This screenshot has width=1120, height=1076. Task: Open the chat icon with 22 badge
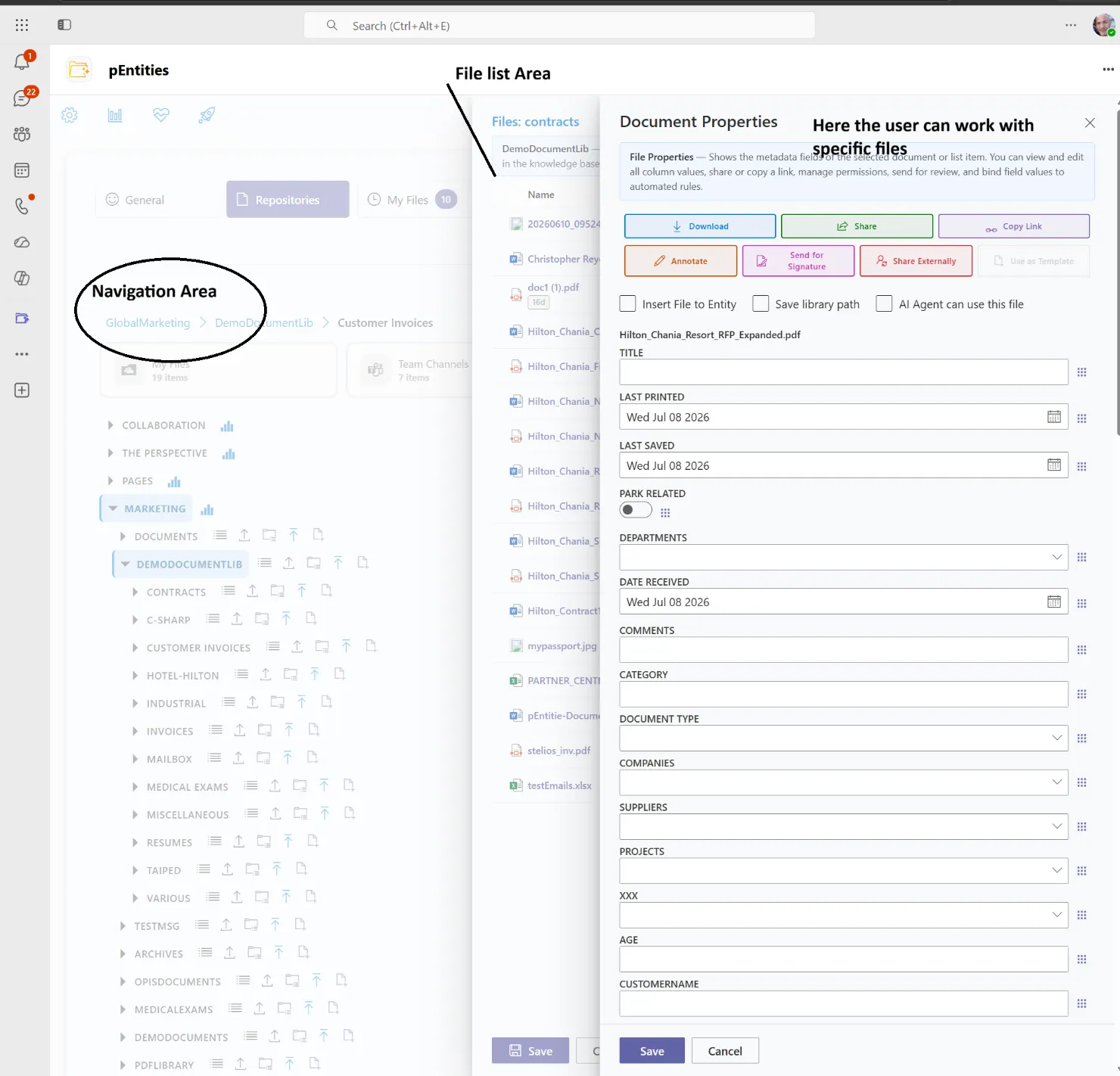[22, 98]
